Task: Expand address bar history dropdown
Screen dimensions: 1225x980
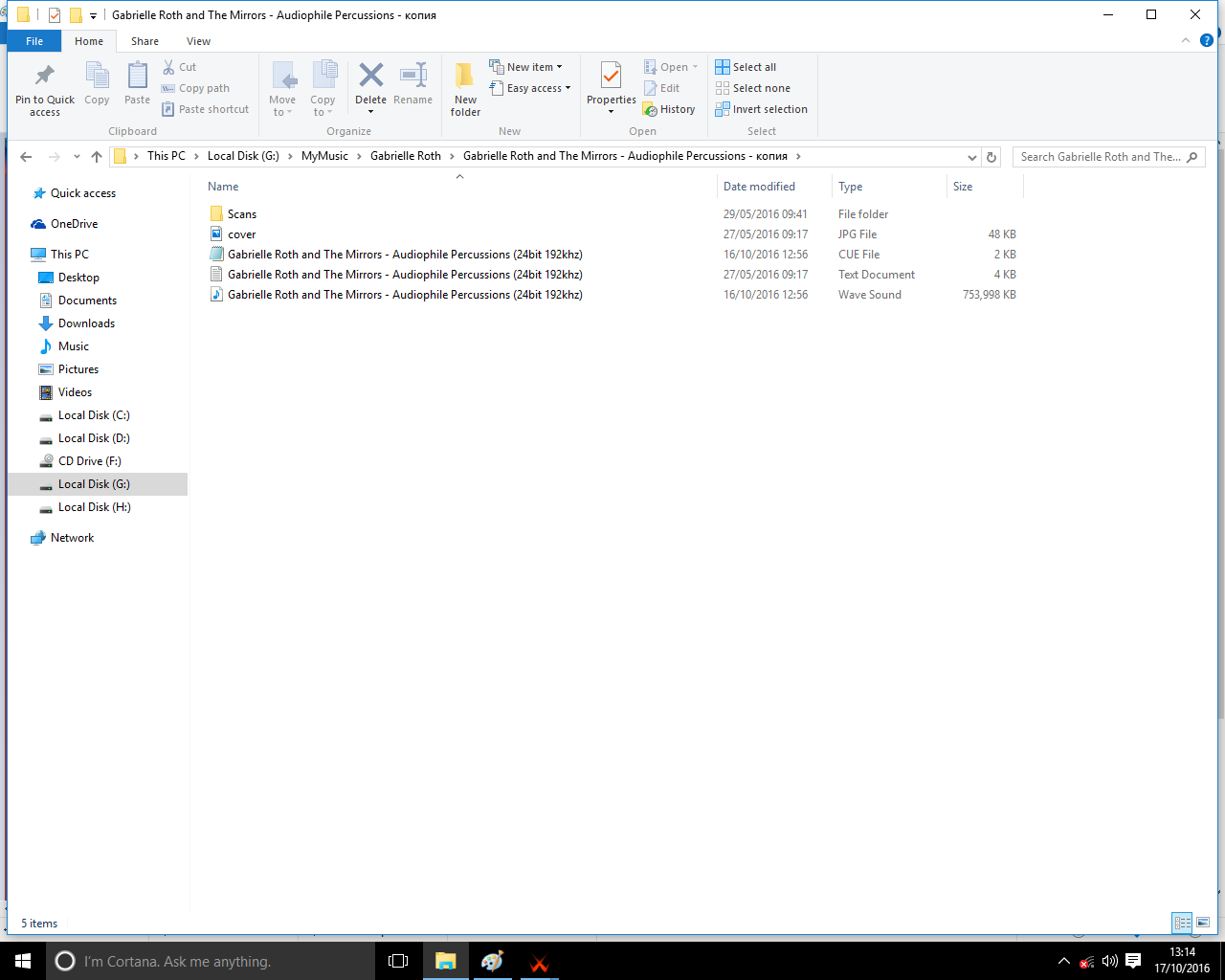Action: pos(972,157)
